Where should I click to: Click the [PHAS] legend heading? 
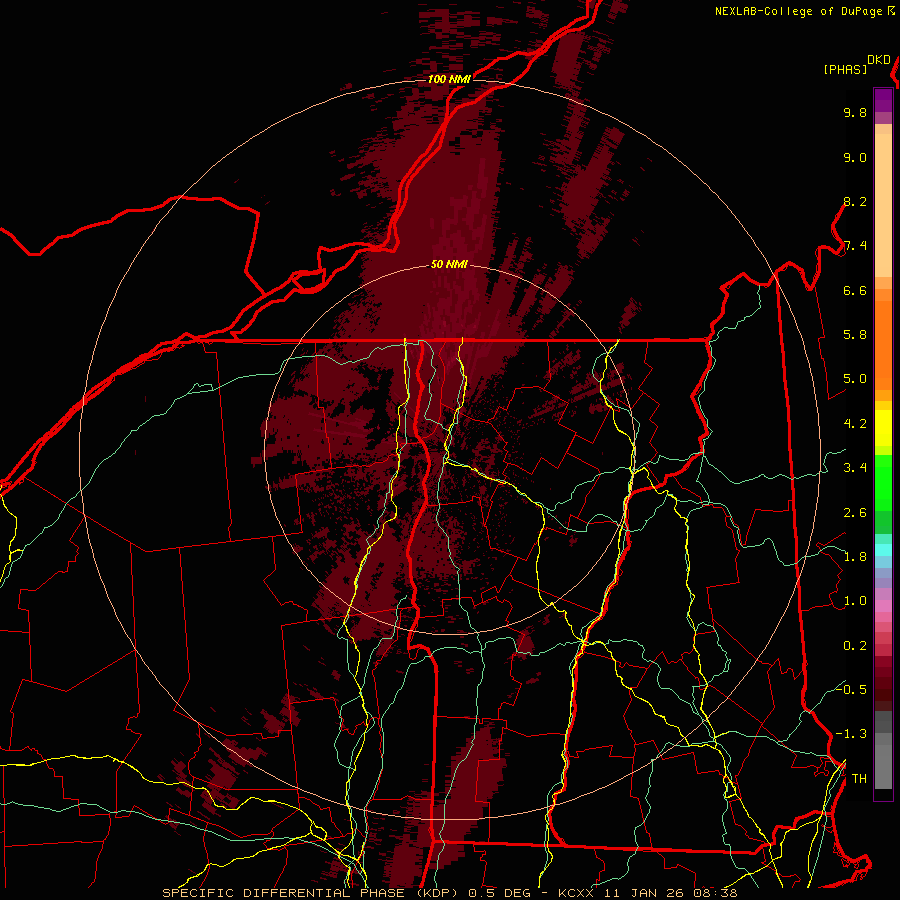tap(845, 70)
